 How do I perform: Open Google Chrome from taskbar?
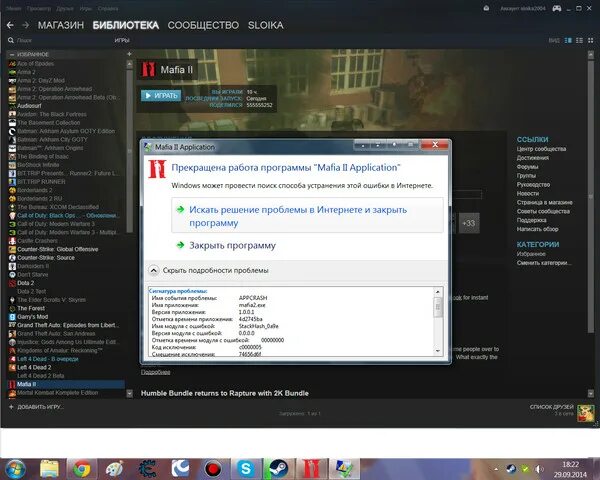point(82,469)
